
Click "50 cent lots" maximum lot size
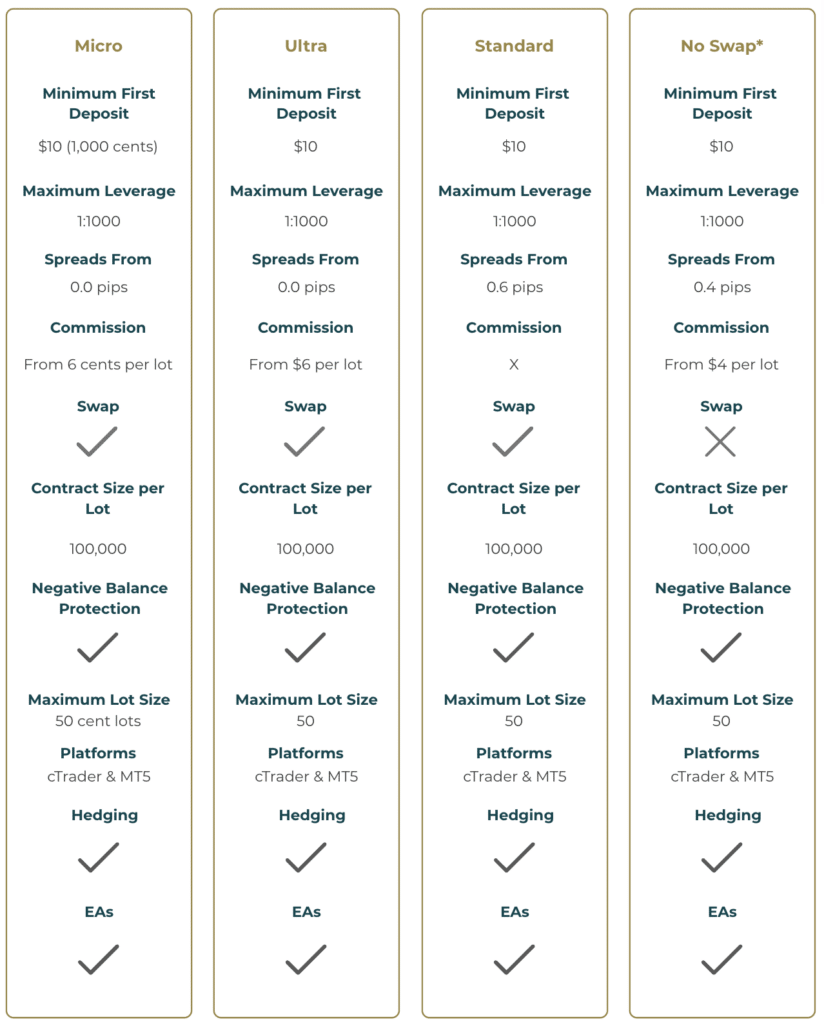[98, 721]
